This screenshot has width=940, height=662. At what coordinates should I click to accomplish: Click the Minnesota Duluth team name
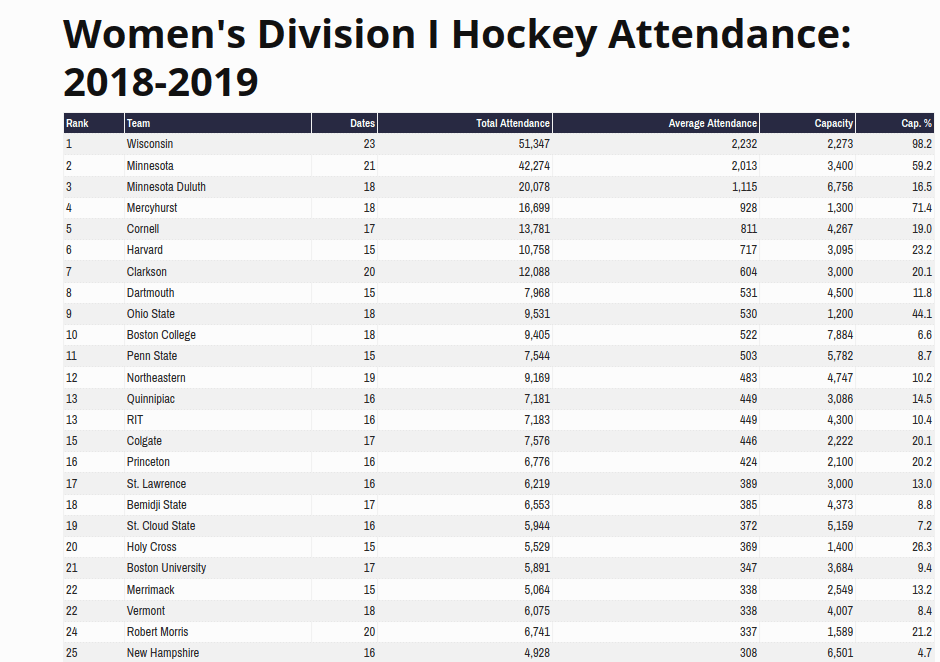point(166,187)
